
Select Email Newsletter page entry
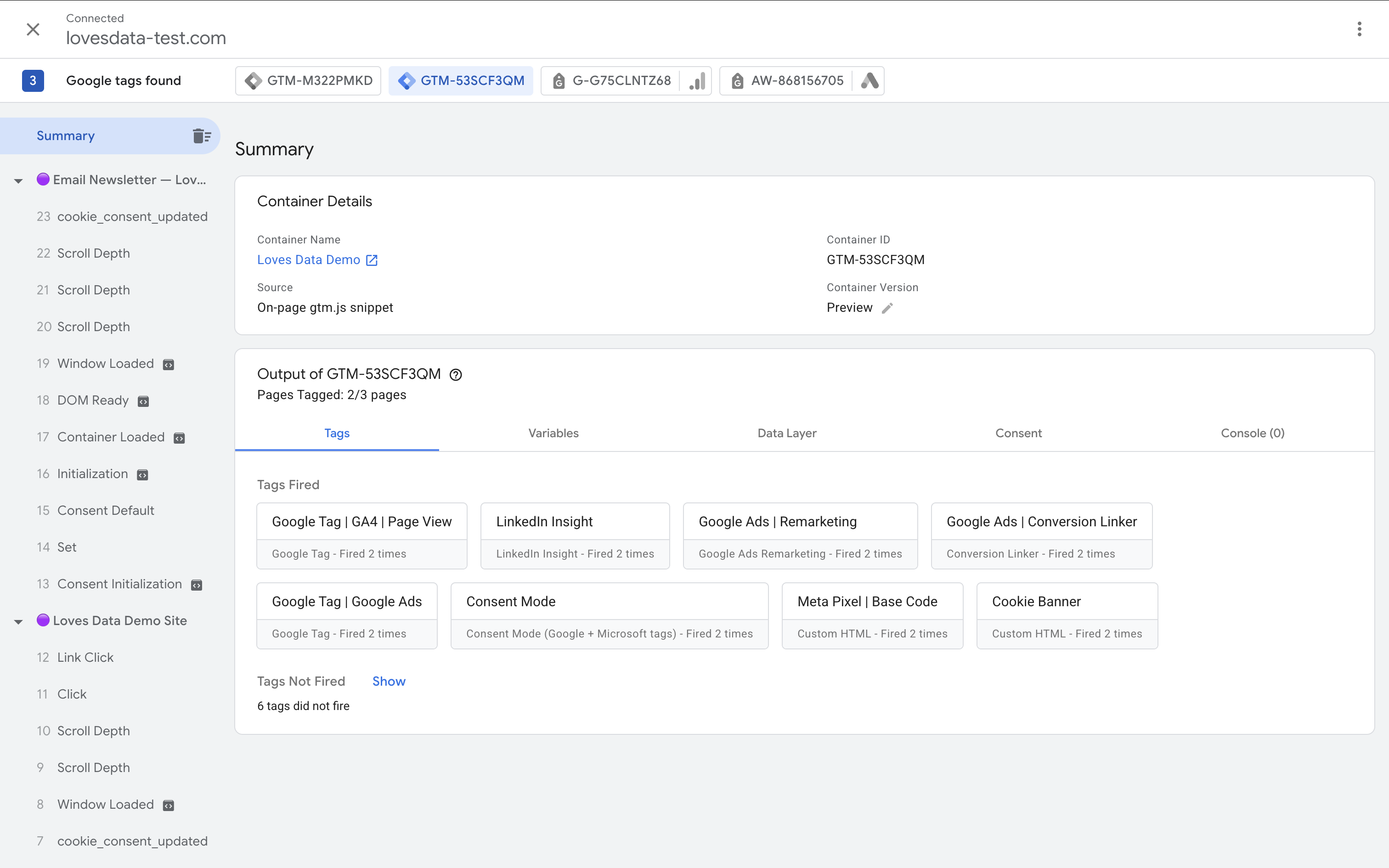coord(122,180)
